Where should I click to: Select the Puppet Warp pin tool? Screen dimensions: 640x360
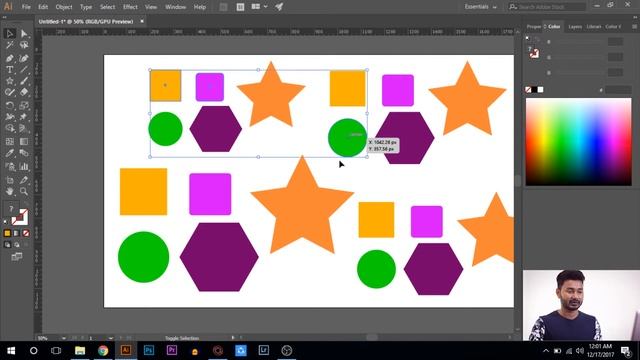[x=24, y=117]
